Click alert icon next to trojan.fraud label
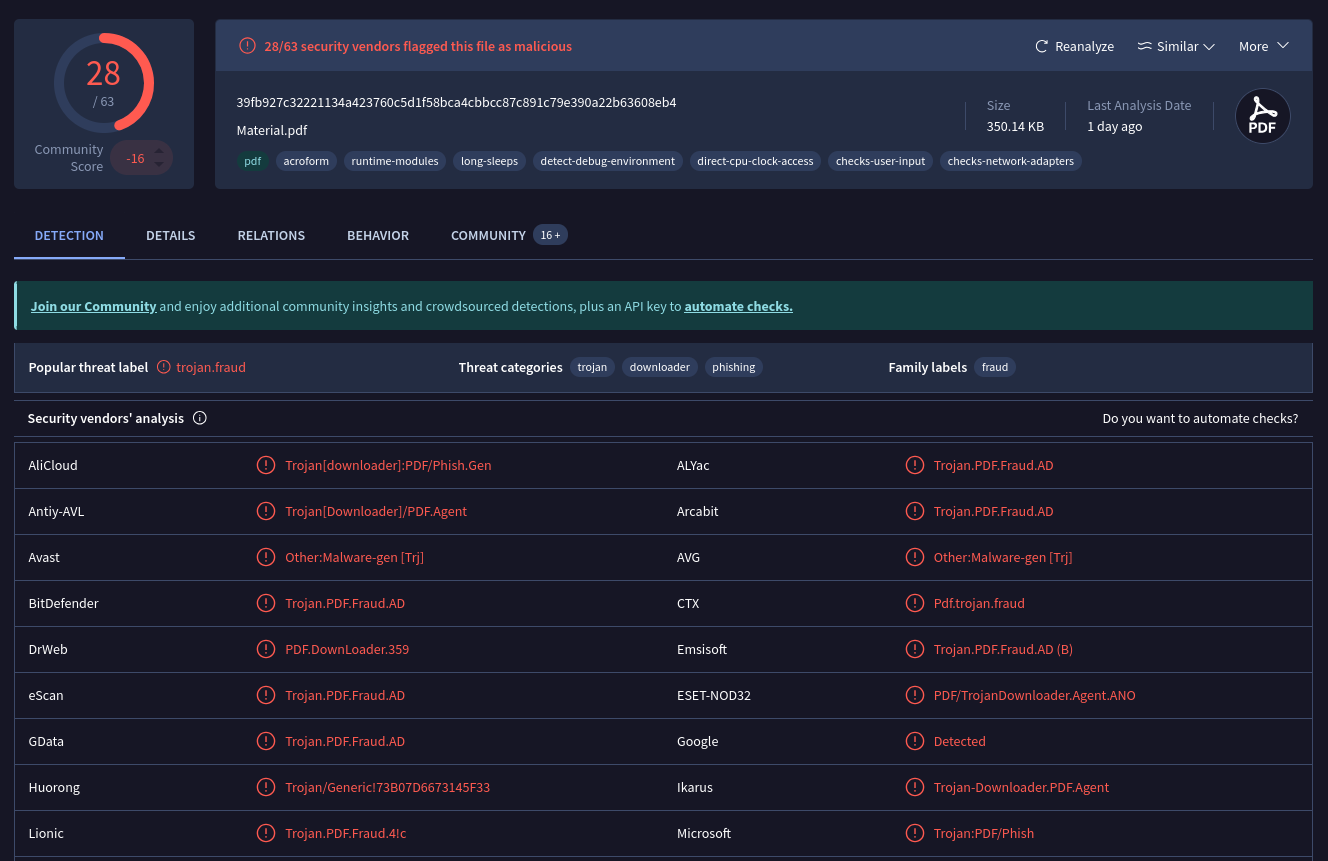The width and height of the screenshot is (1328, 861). [164, 367]
